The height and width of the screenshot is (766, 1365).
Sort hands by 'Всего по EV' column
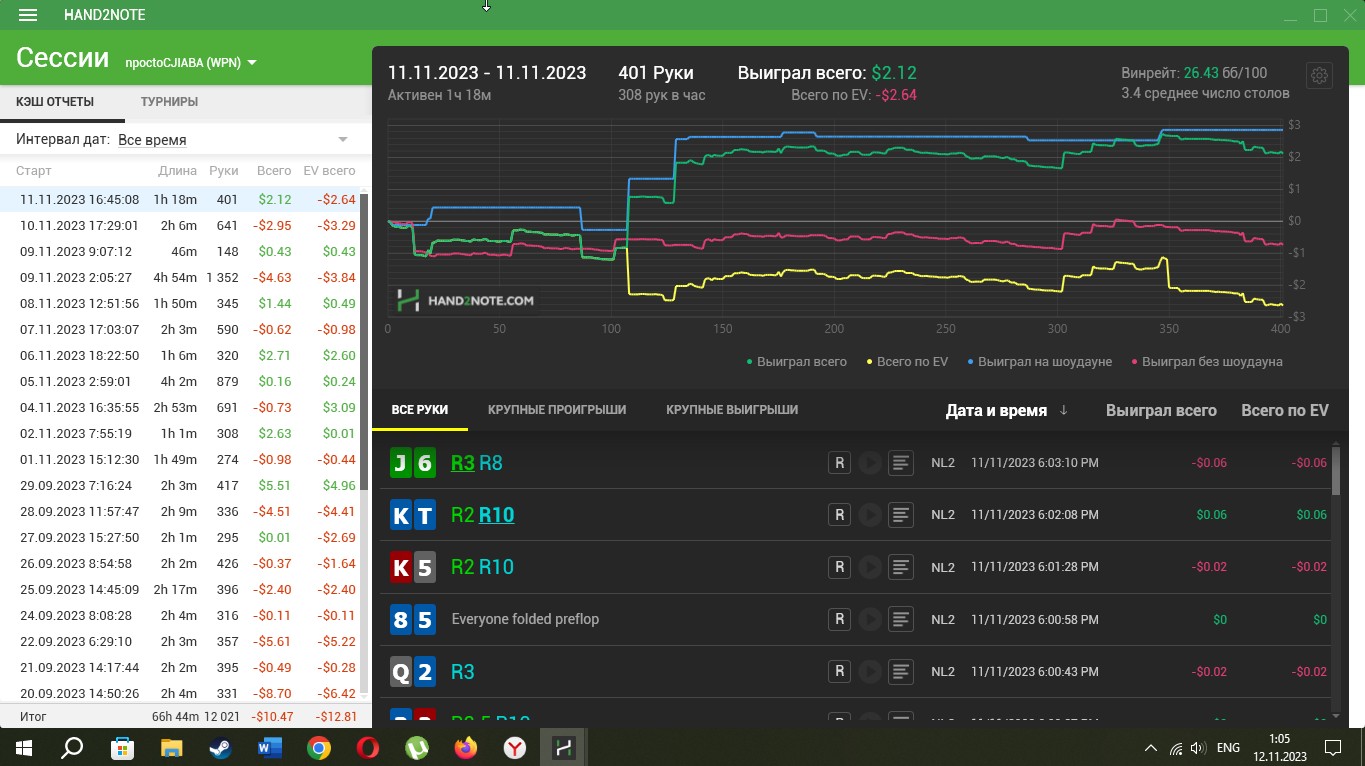pyautogui.click(x=1285, y=410)
